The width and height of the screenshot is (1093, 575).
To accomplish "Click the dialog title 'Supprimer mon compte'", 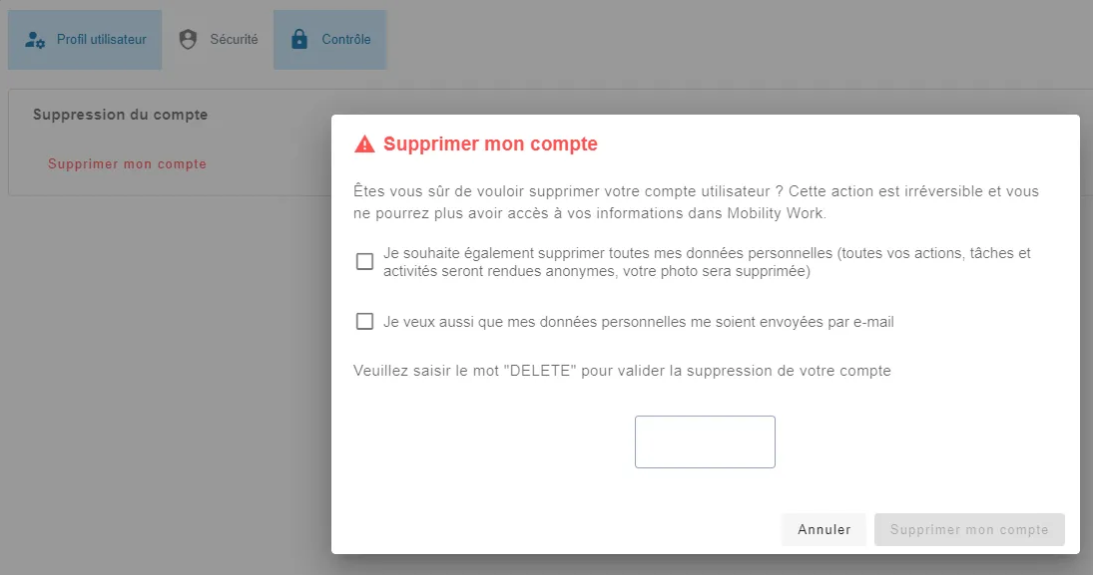I will point(490,144).
